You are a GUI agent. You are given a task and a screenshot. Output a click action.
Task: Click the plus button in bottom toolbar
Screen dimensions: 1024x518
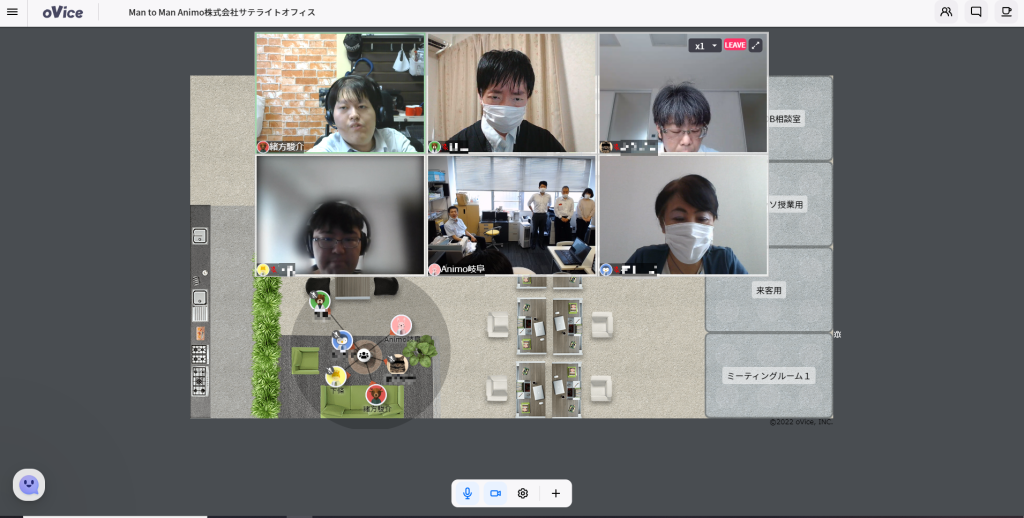556,493
